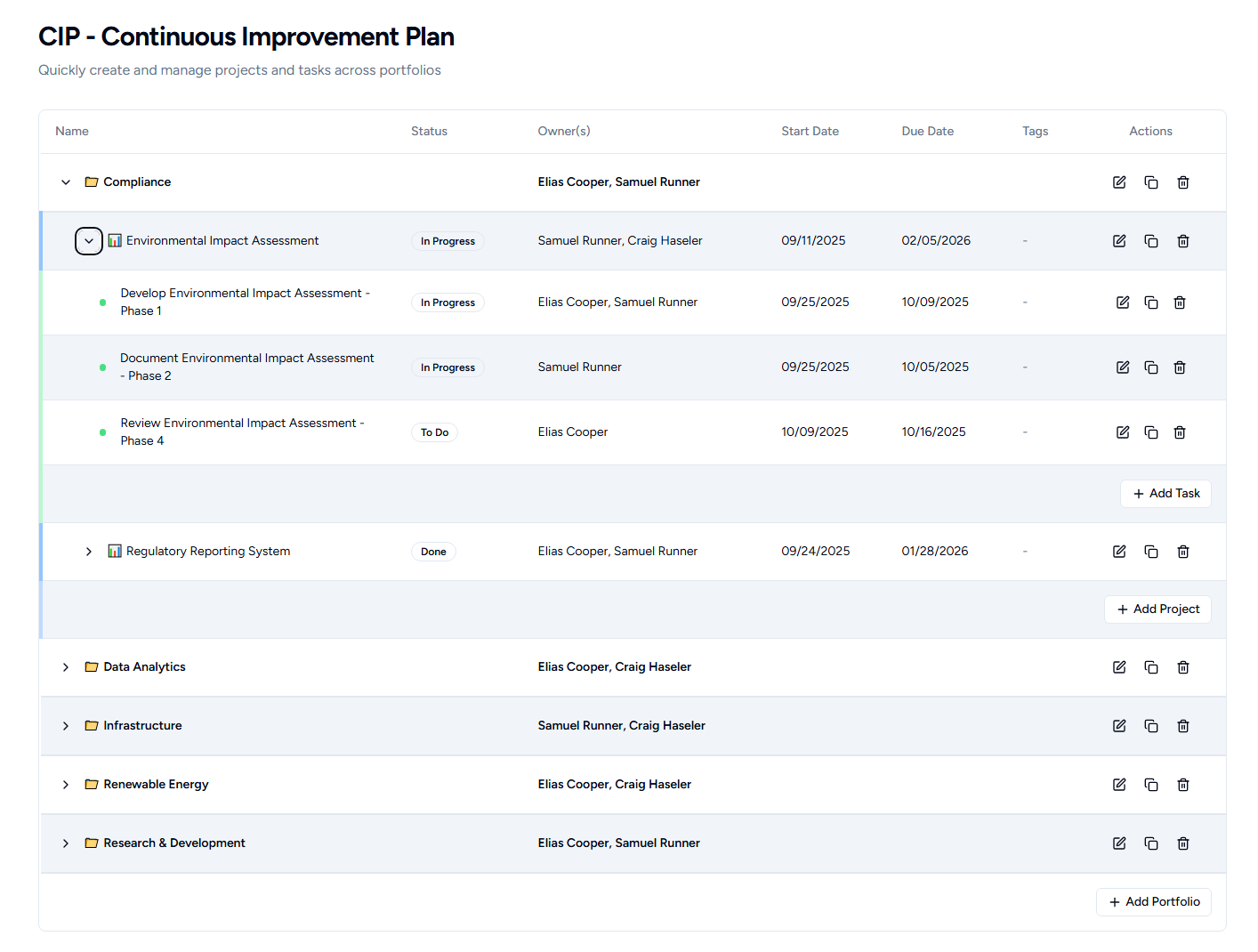Delete the Document Environmental Impact Assessment task
Screen dimensions: 1258x952
pos(1180,367)
